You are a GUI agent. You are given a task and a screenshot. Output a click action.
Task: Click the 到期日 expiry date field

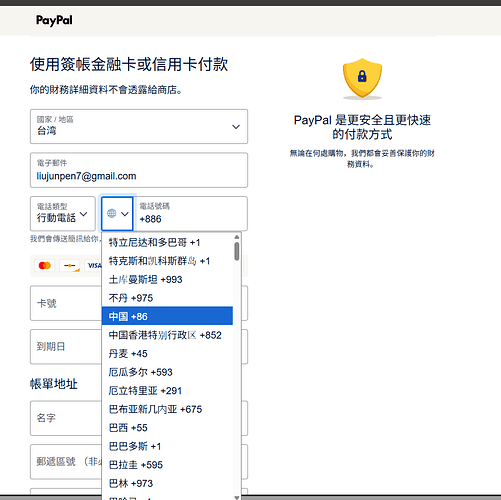point(66,347)
